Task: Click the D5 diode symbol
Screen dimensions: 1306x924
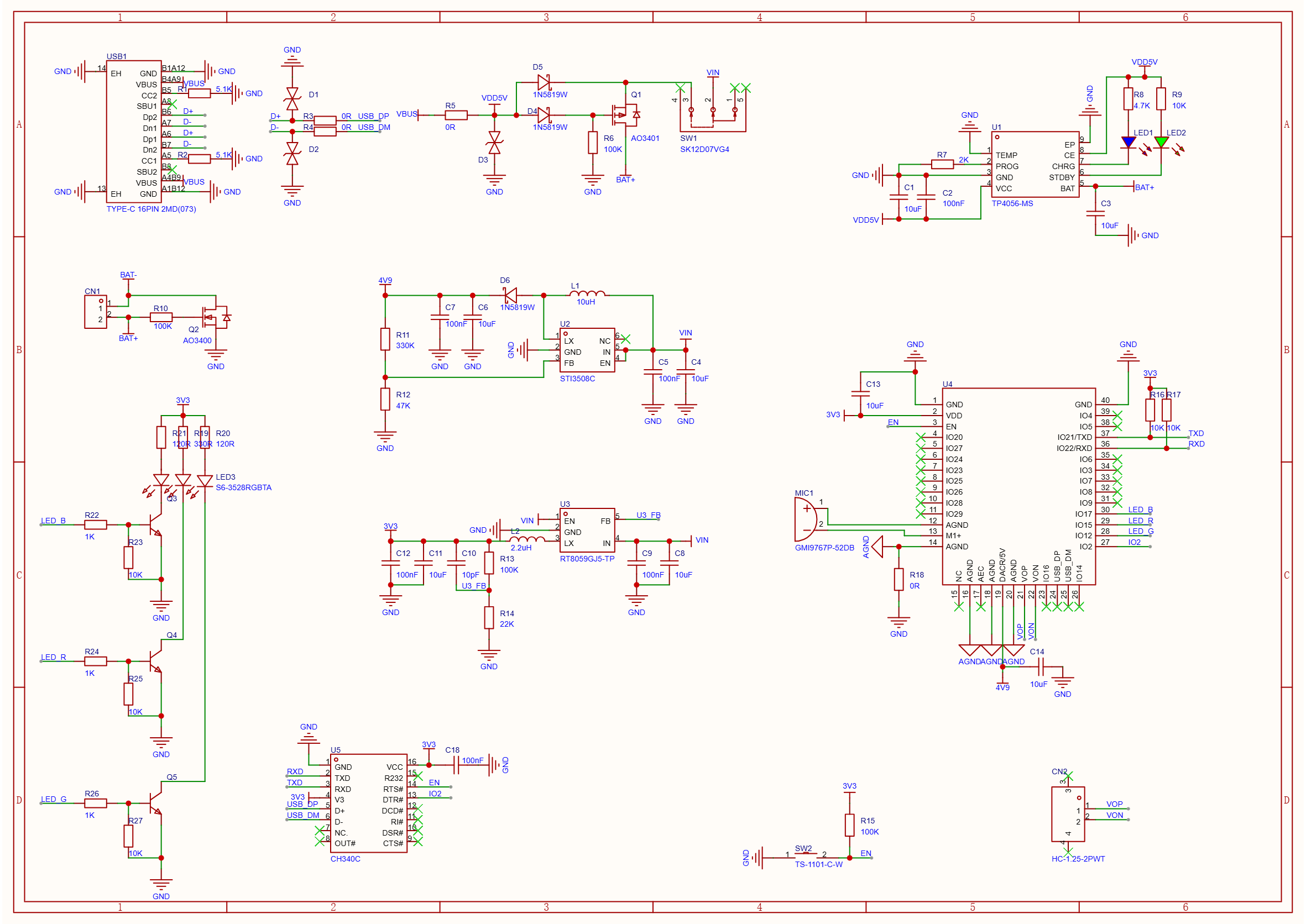Action: 544,82
